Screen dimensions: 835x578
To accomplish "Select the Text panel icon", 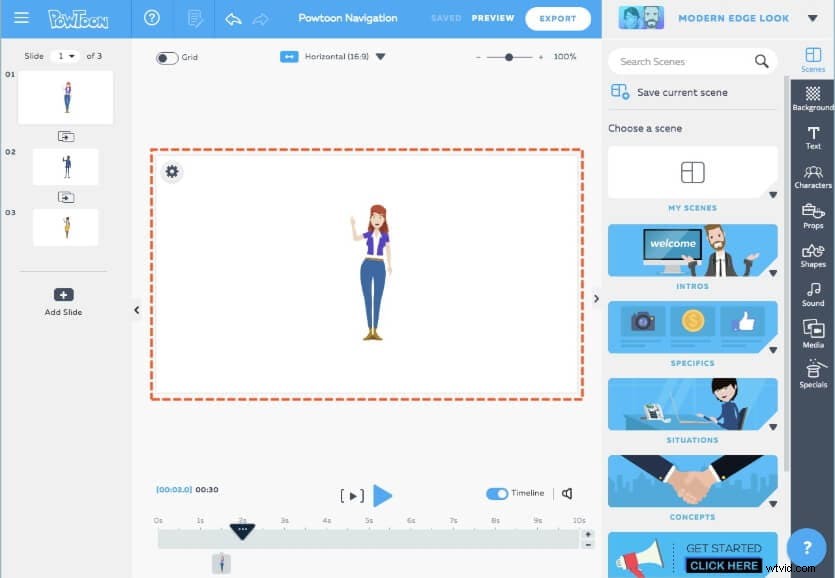I will click(813, 140).
